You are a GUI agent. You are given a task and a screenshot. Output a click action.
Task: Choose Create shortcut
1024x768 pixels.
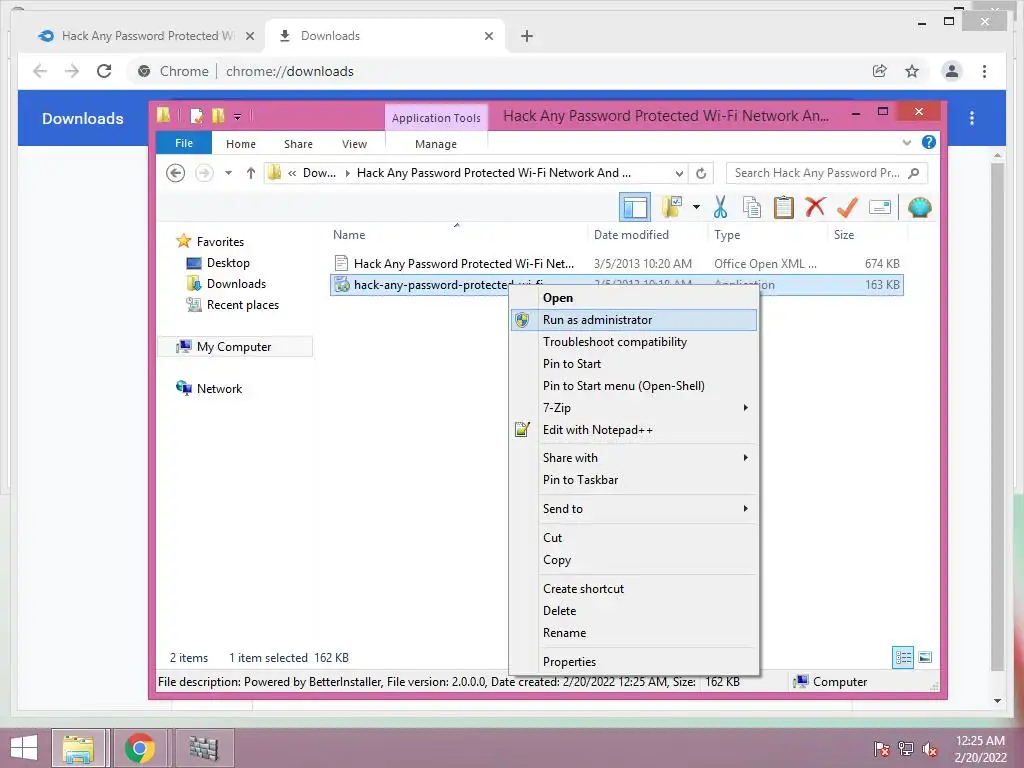633,588
